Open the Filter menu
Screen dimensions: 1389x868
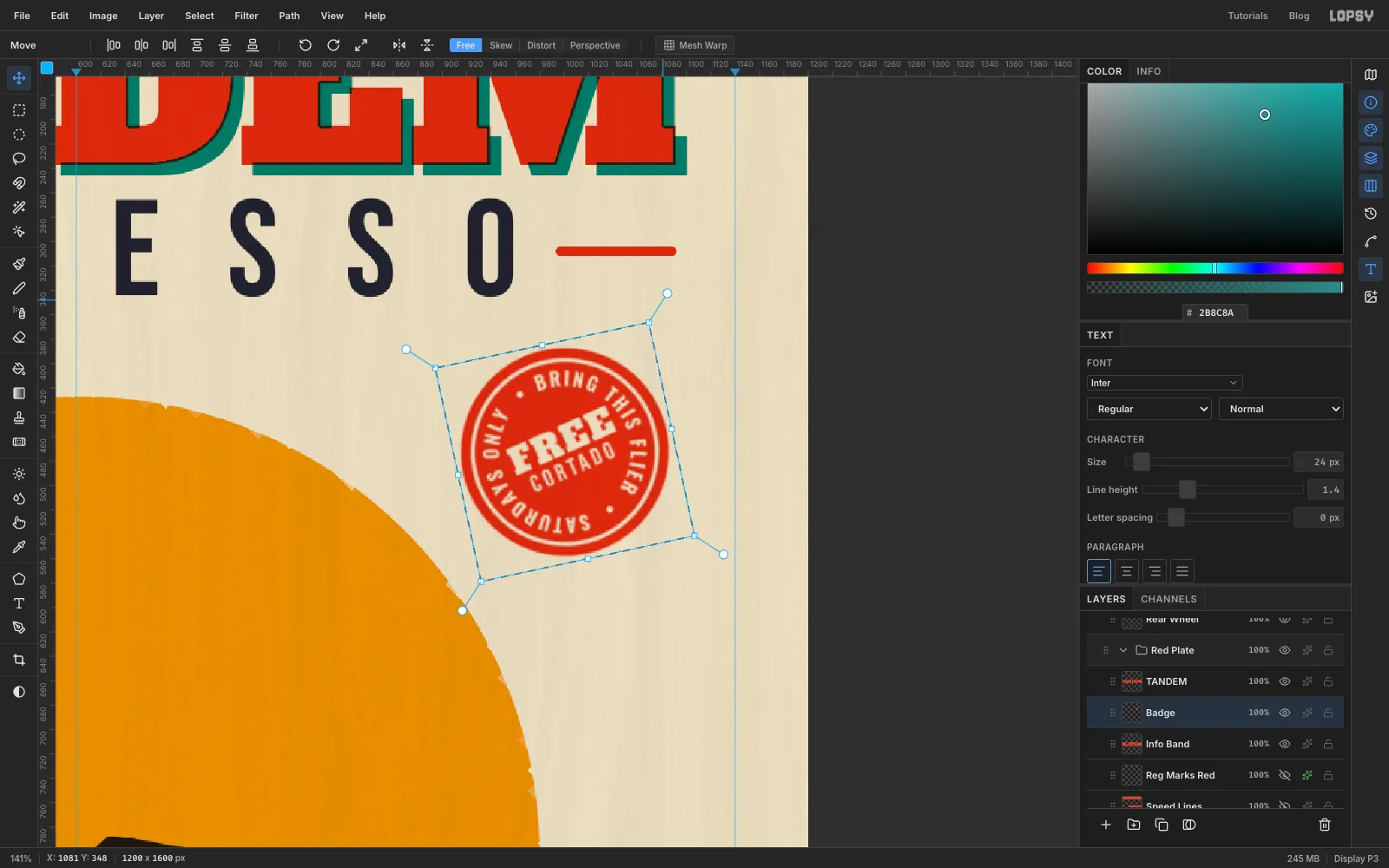point(247,16)
